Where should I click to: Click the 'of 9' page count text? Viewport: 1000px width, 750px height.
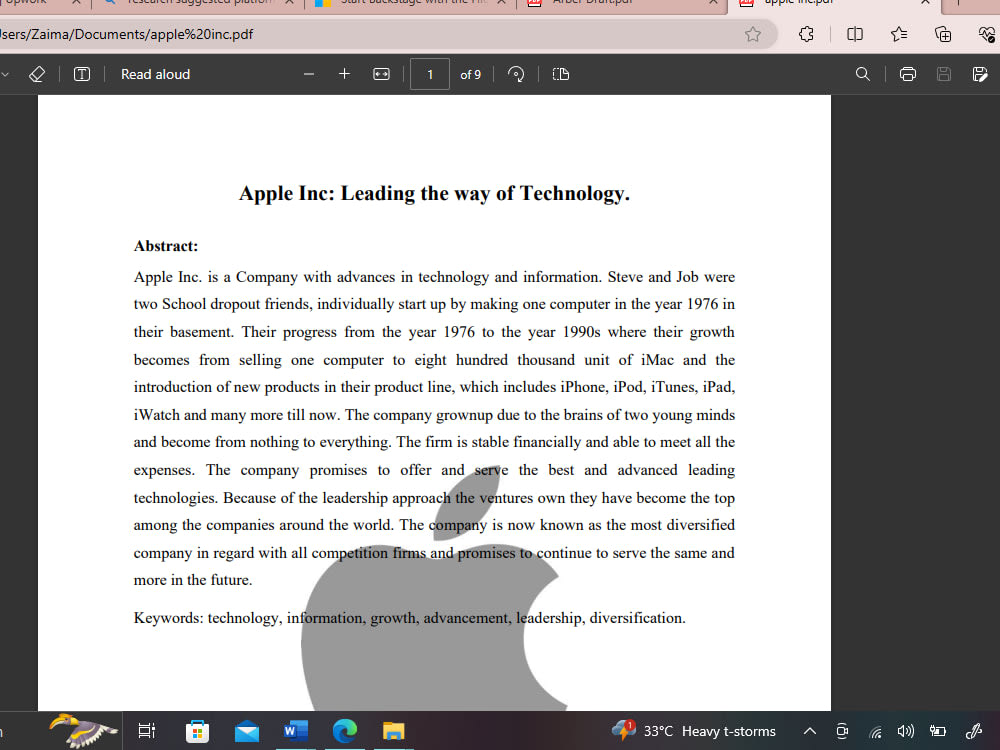(x=471, y=75)
